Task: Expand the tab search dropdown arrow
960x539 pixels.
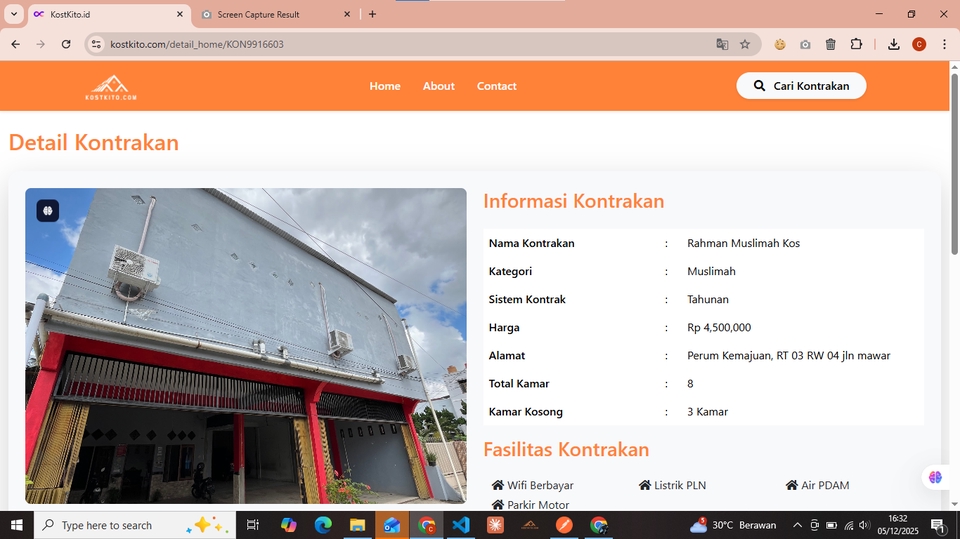Action: [x=13, y=14]
